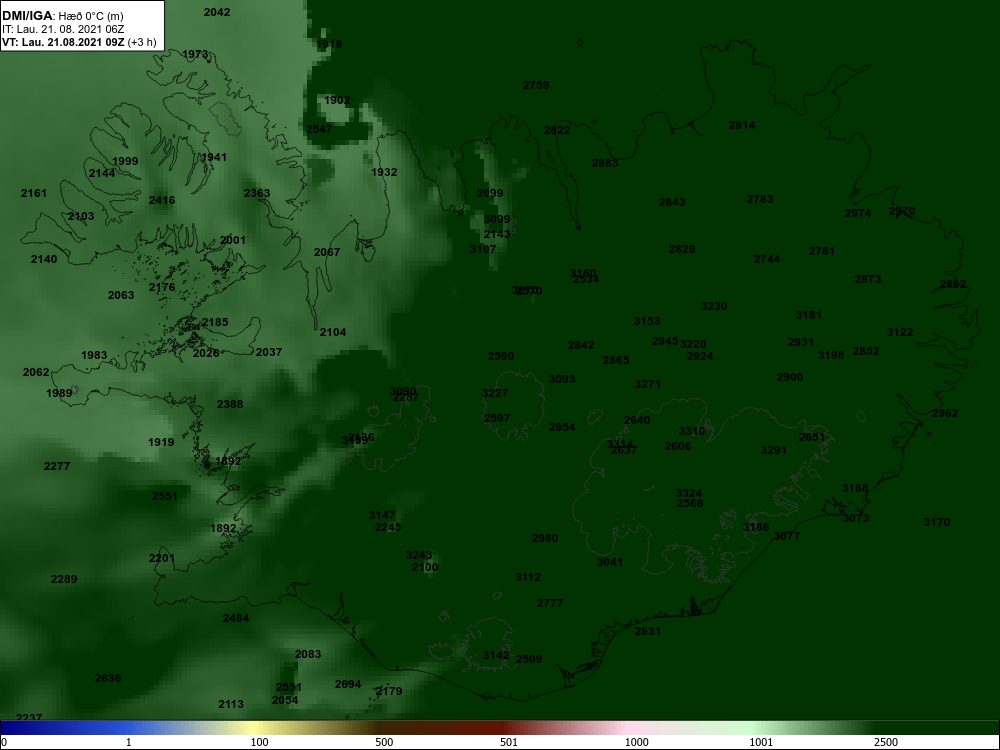
Task: Click the map value "2883"
Action: coord(605,163)
